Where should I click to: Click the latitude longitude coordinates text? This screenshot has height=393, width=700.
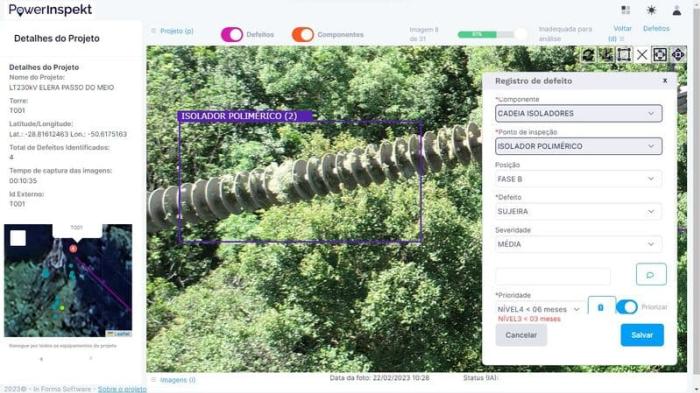(x=68, y=134)
